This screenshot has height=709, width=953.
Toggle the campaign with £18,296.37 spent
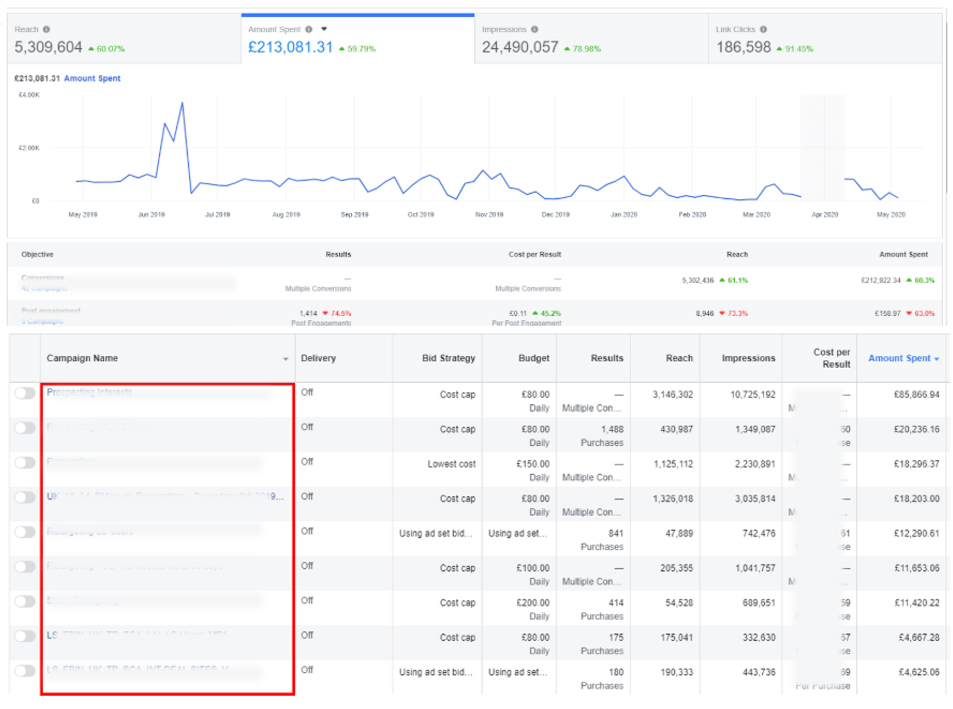25,462
